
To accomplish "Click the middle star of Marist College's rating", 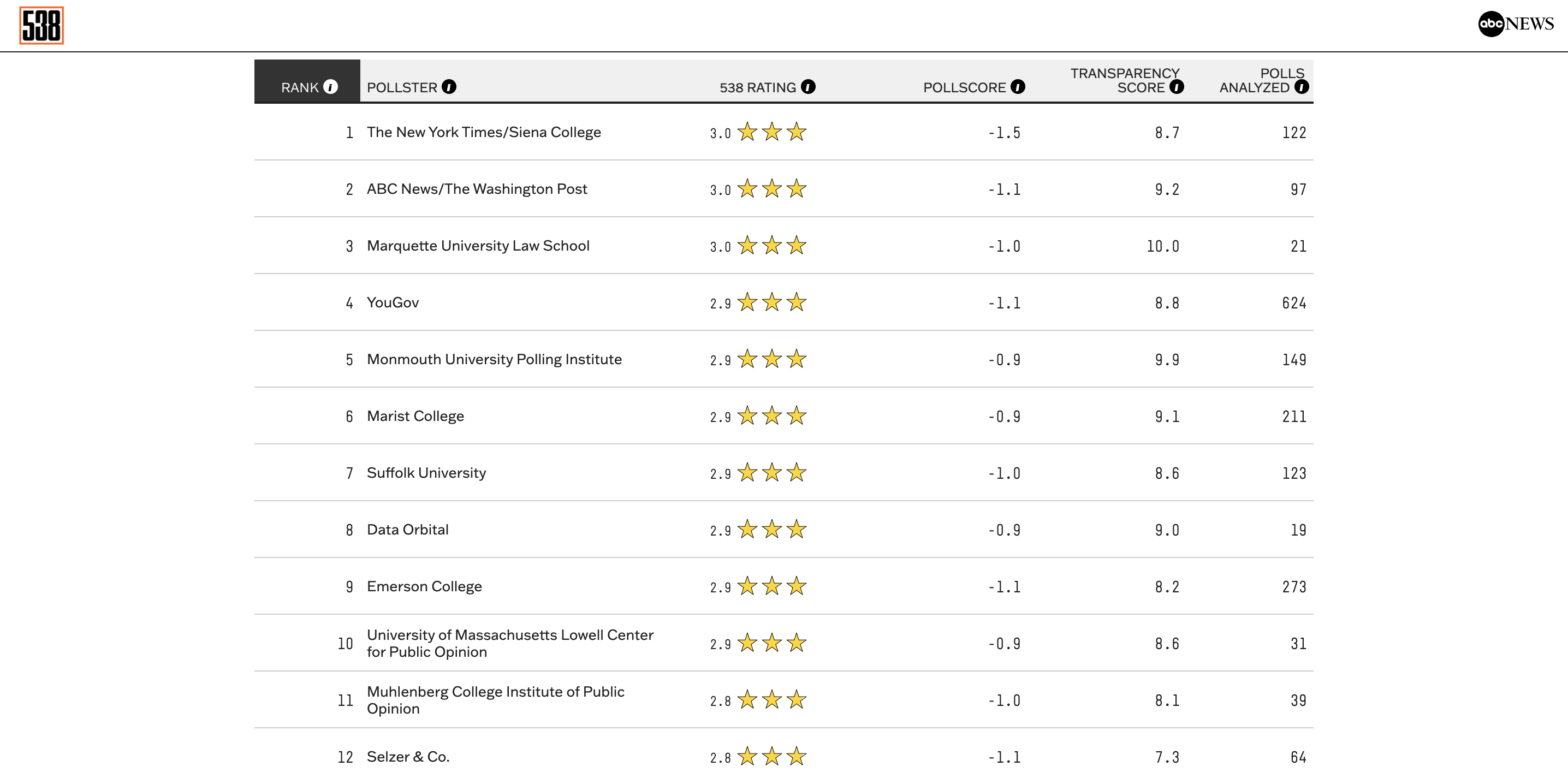I will [x=772, y=415].
